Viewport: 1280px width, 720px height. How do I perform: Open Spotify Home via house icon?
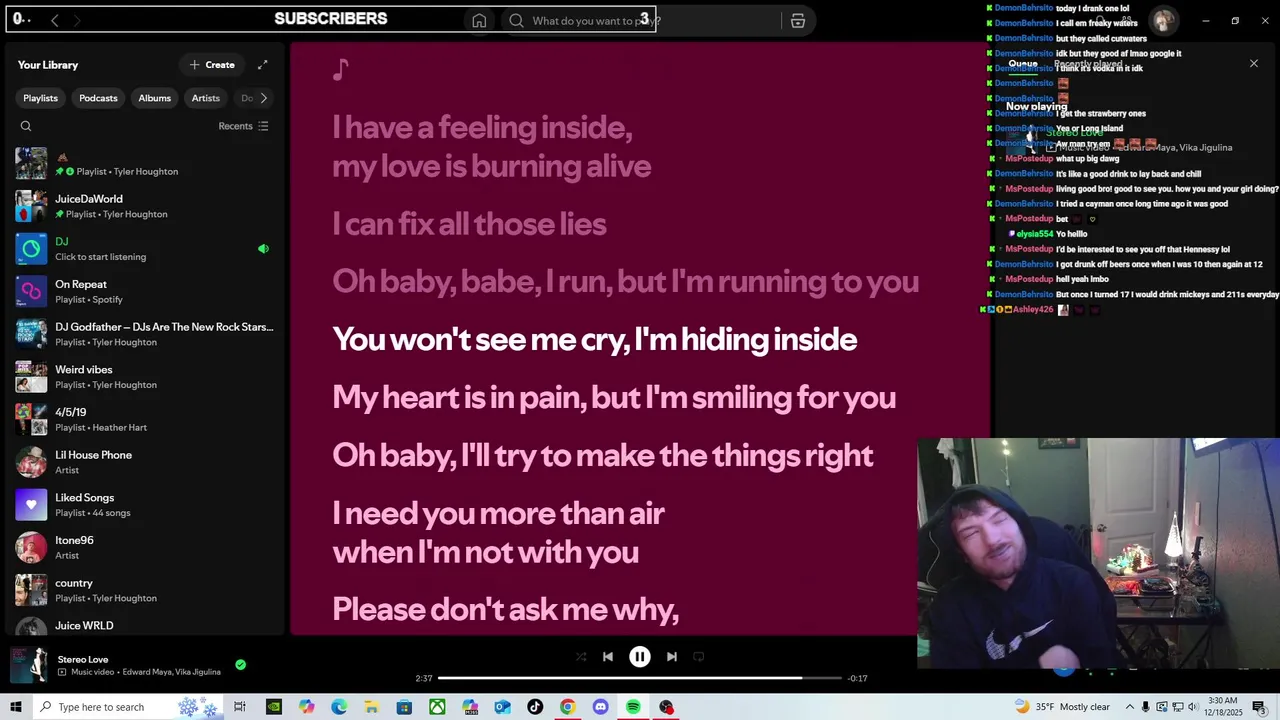[479, 21]
